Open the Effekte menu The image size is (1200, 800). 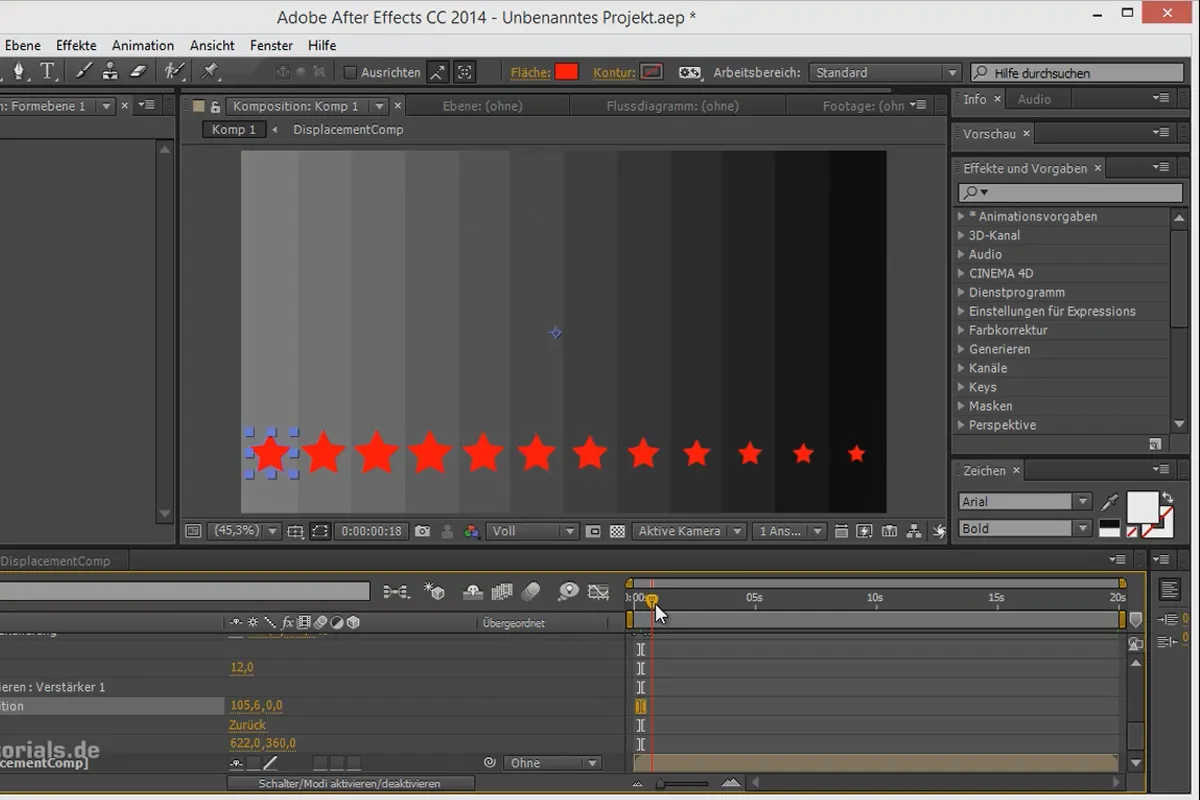76,45
